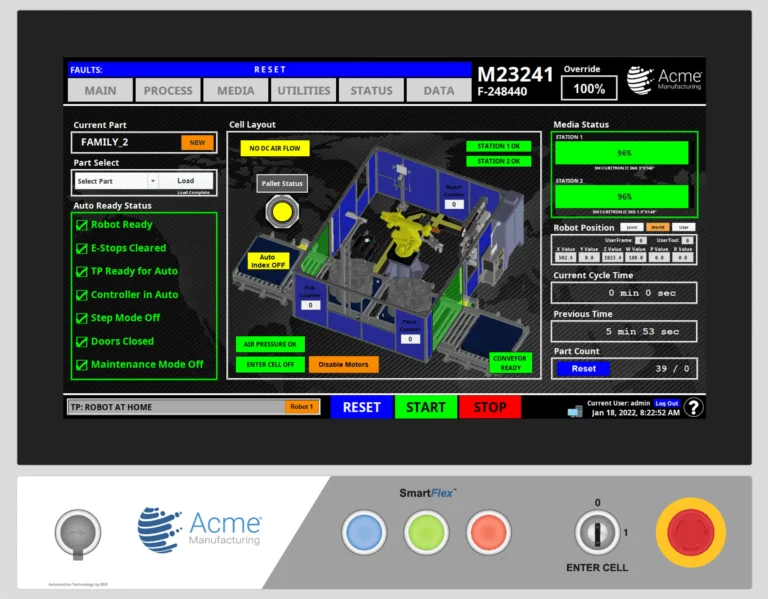Toggle the Controller in Auto checkbox
Image resolution: width=768 pixels, height=599 pixels.
pyautogui.click(x=81, y=295)
